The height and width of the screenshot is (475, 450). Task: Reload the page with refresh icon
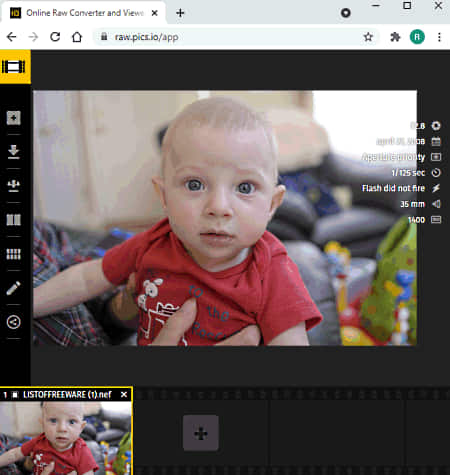tap(55, 37)
